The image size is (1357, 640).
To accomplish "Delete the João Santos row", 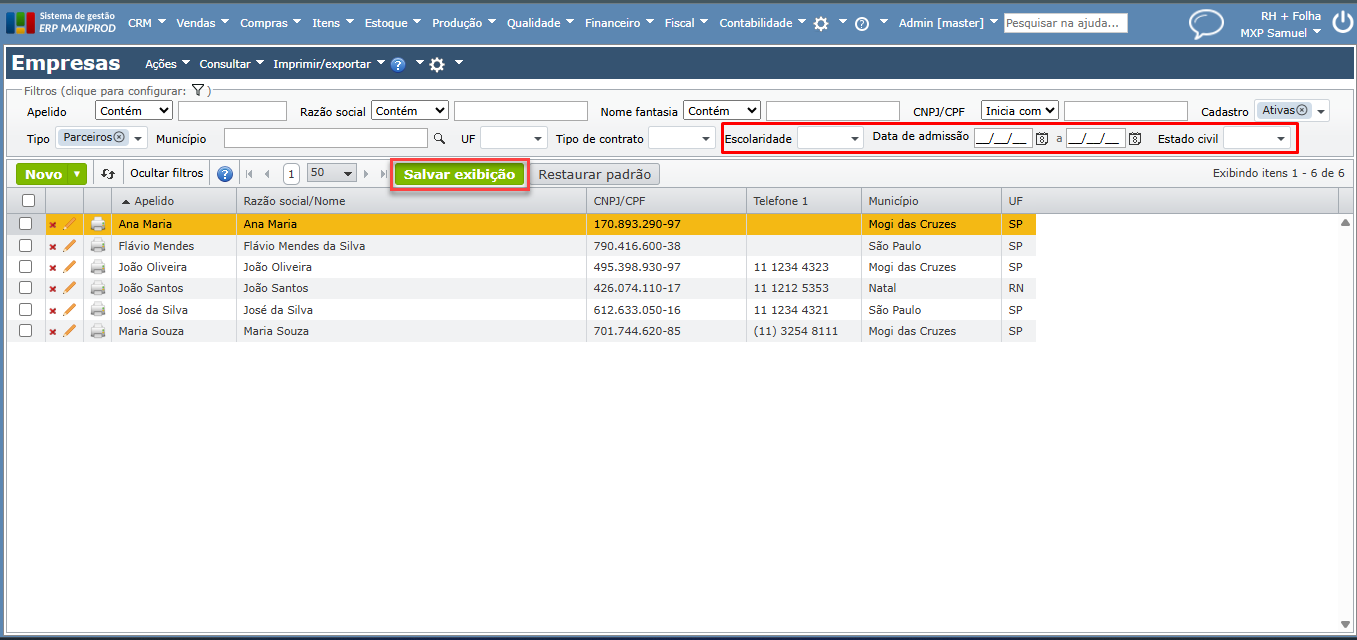I will 53,289.
